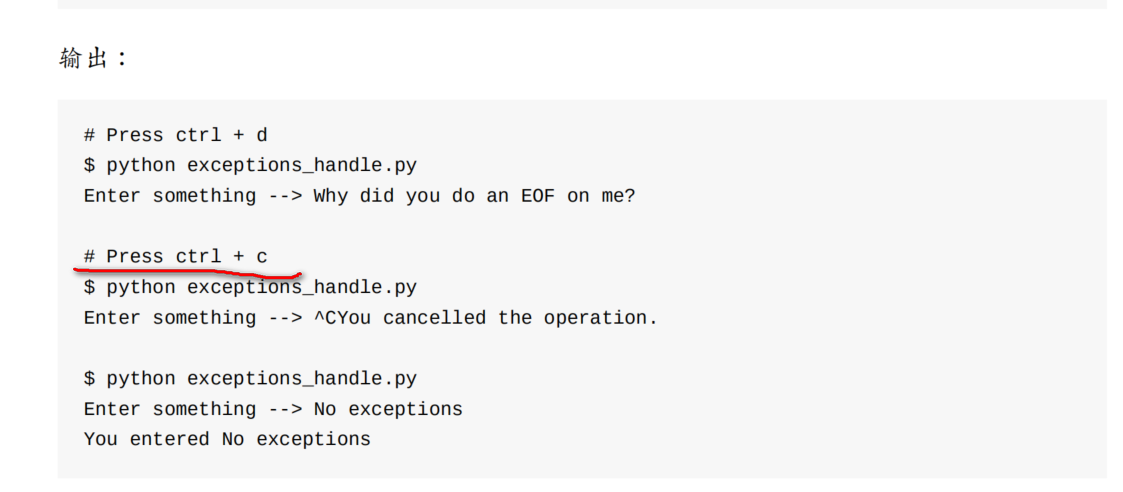Click 'Why did you do an EOF' text
This screenshot has height=492, width=1123.
[434, 196]
